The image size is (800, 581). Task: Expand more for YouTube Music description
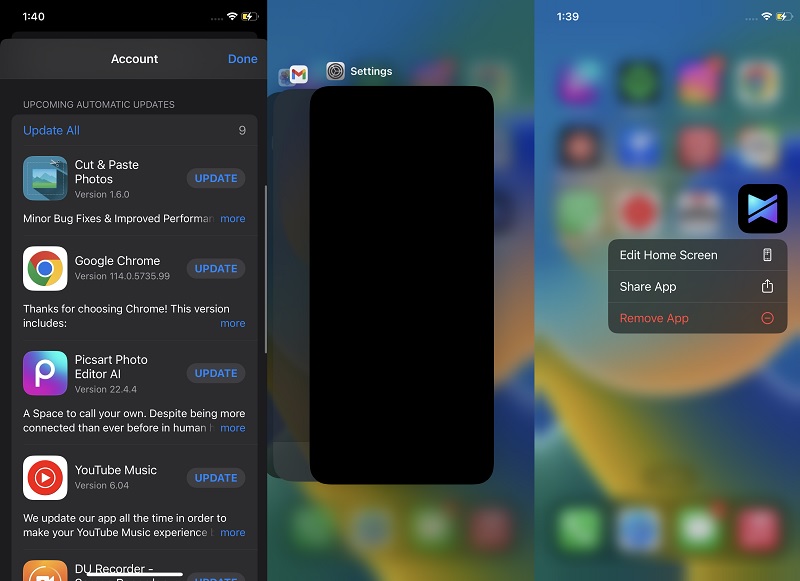click(233, 533)
